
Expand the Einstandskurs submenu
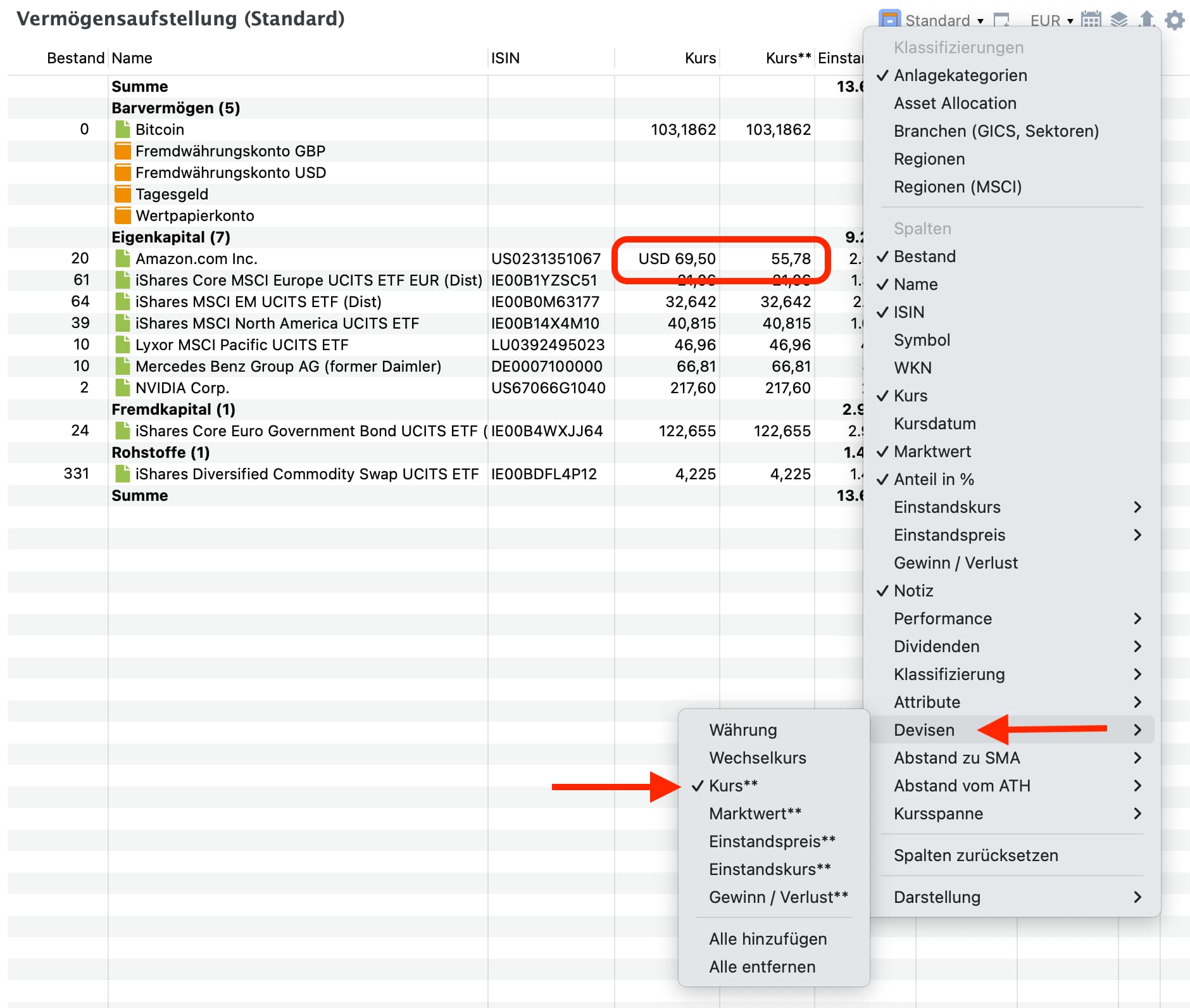point(1011,507)
